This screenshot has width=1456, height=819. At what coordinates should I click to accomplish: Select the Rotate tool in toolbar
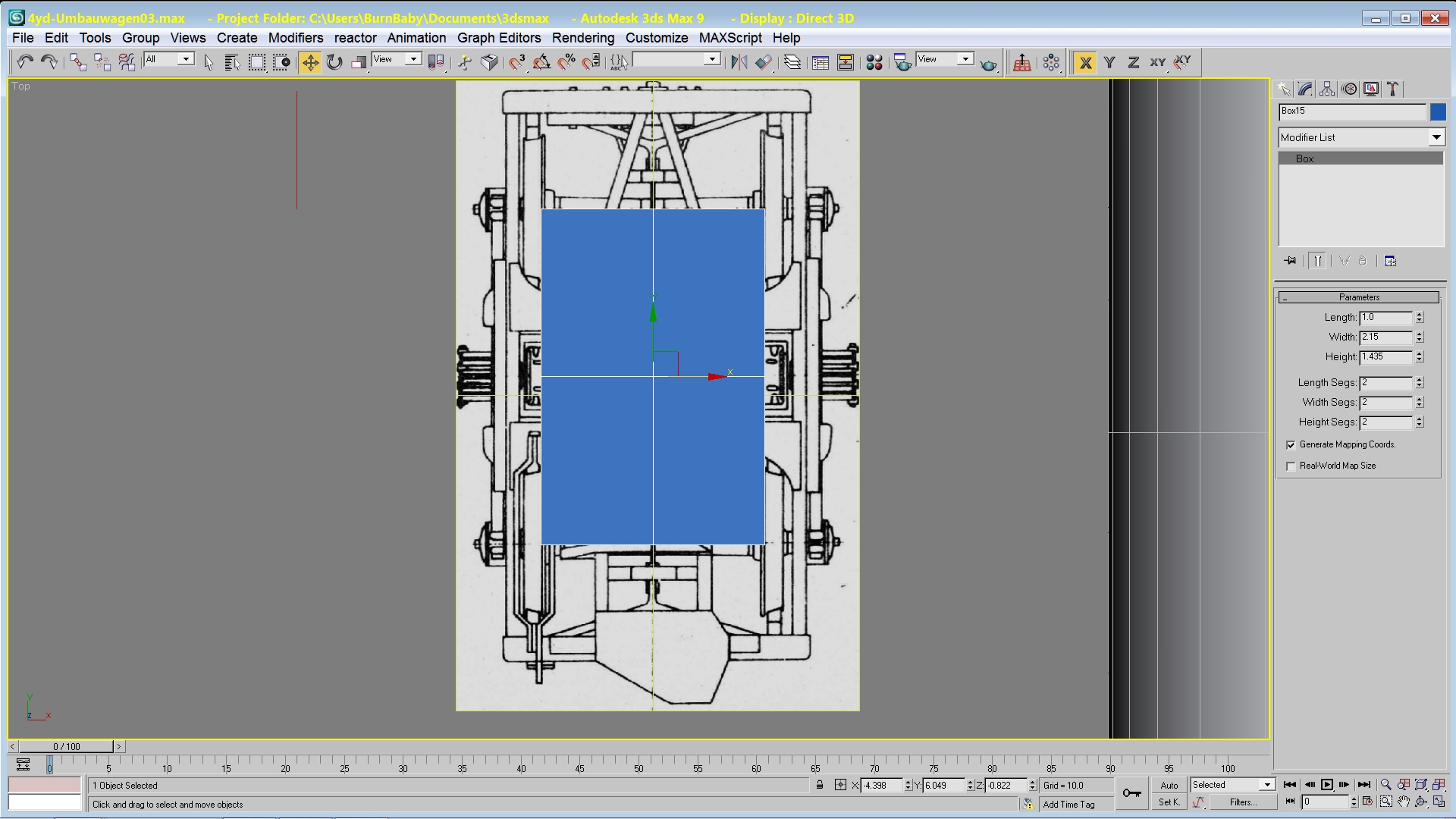(x=334, y=62)
